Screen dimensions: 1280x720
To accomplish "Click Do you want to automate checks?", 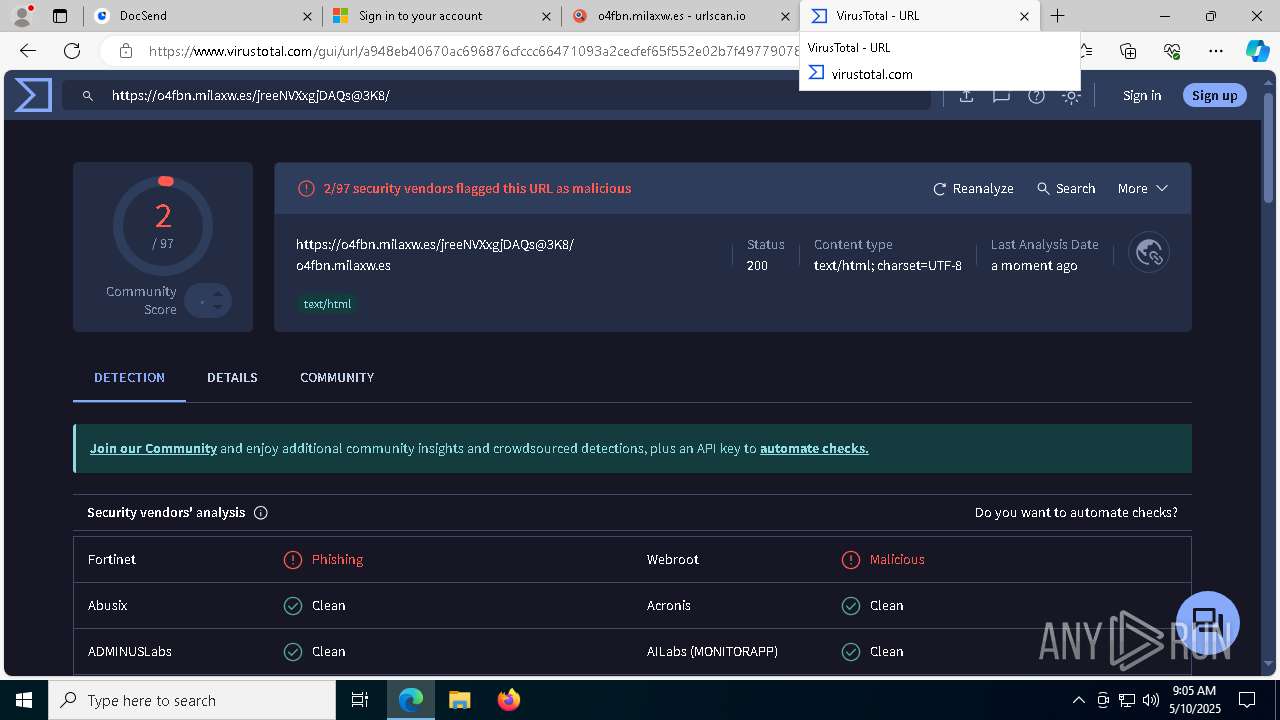I will click(x=1076, y=512).
